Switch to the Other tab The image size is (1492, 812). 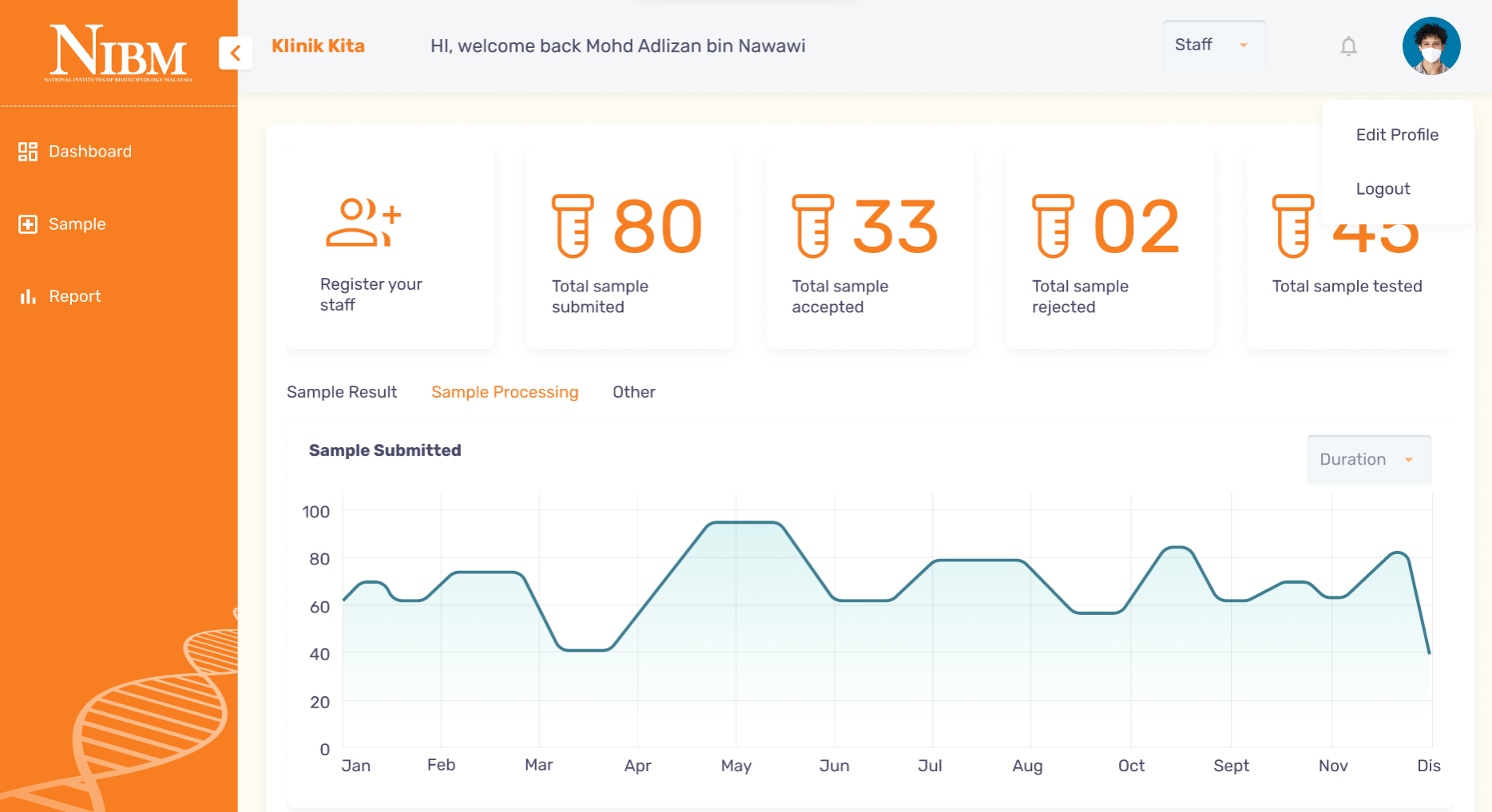point(633,392)
